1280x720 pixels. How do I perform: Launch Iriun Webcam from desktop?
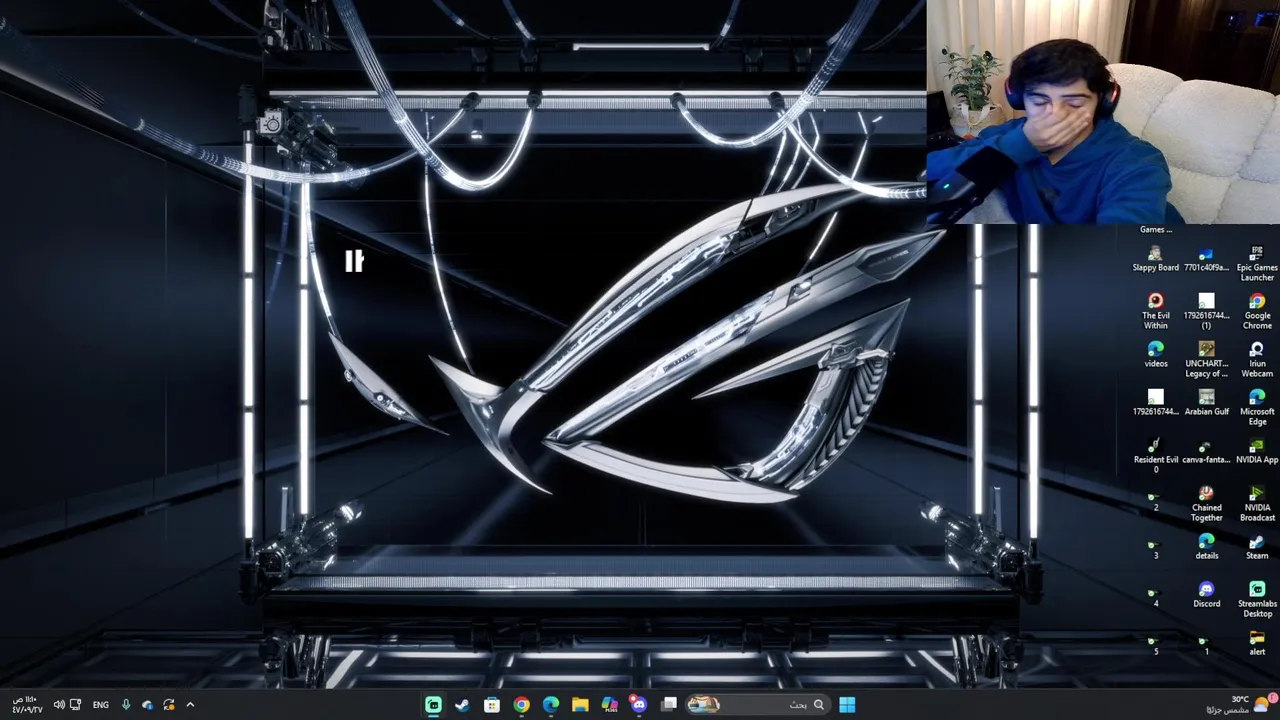(1257, 360)
